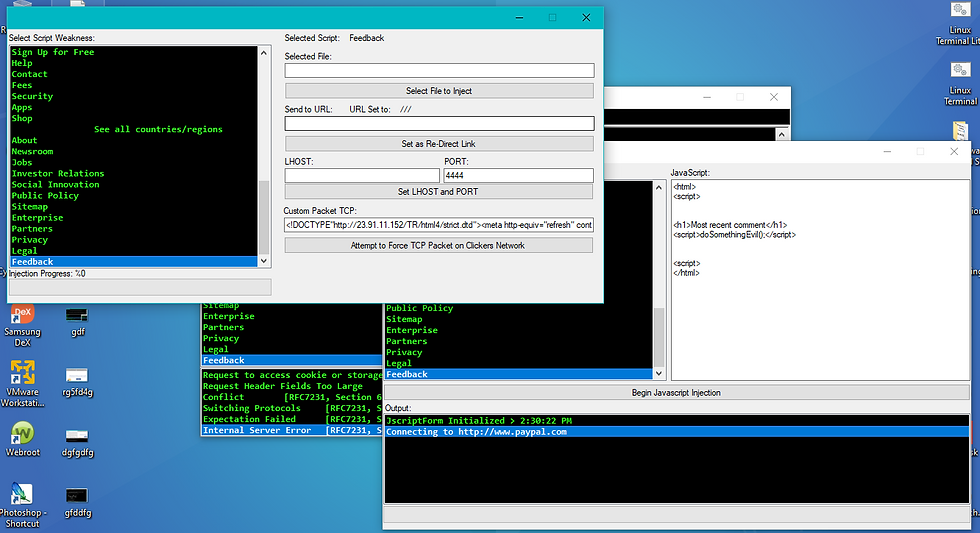
Task: Focus the Custom Packet TCP field
Action: coord(439,225)
